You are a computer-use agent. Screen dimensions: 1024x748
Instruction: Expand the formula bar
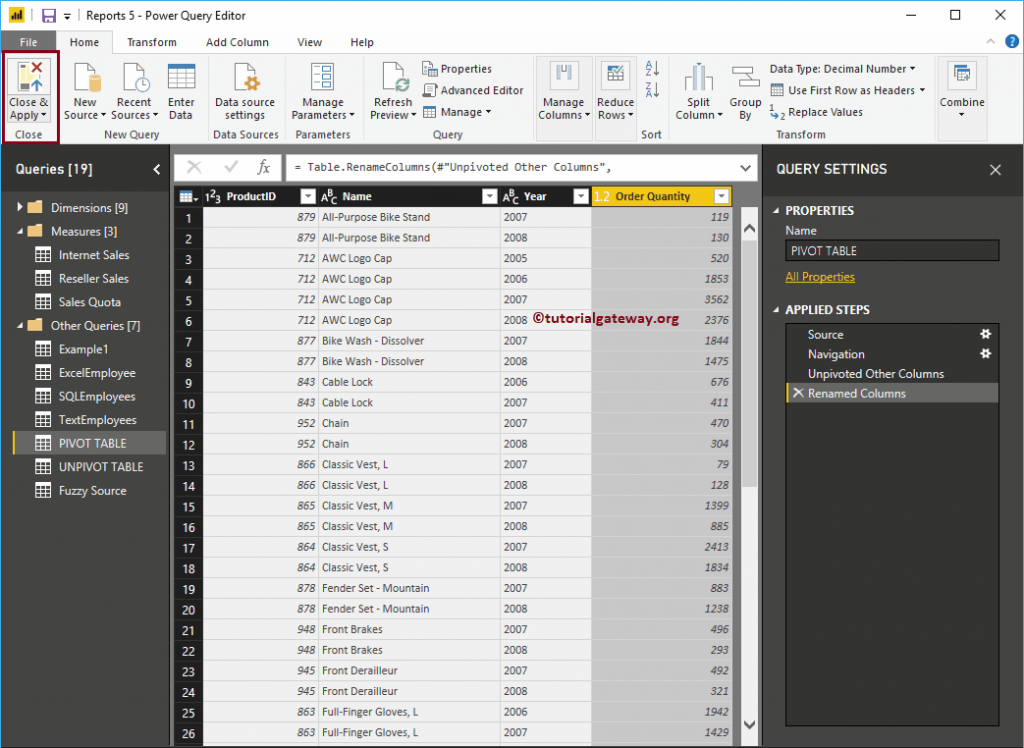click(745, 168)
